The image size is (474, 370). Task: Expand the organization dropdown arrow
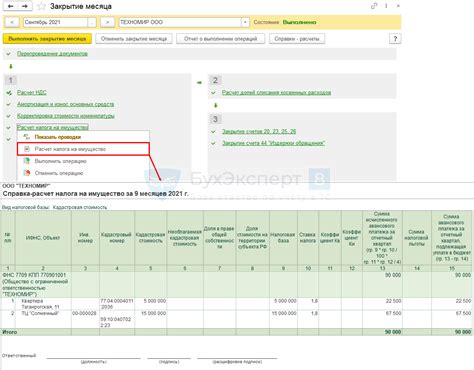pyautogui.click(x=245, y=22)
